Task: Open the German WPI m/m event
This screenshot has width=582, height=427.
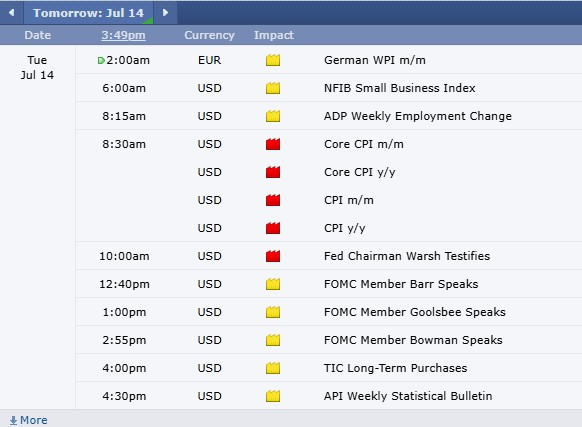Action: tap(375, 60)
